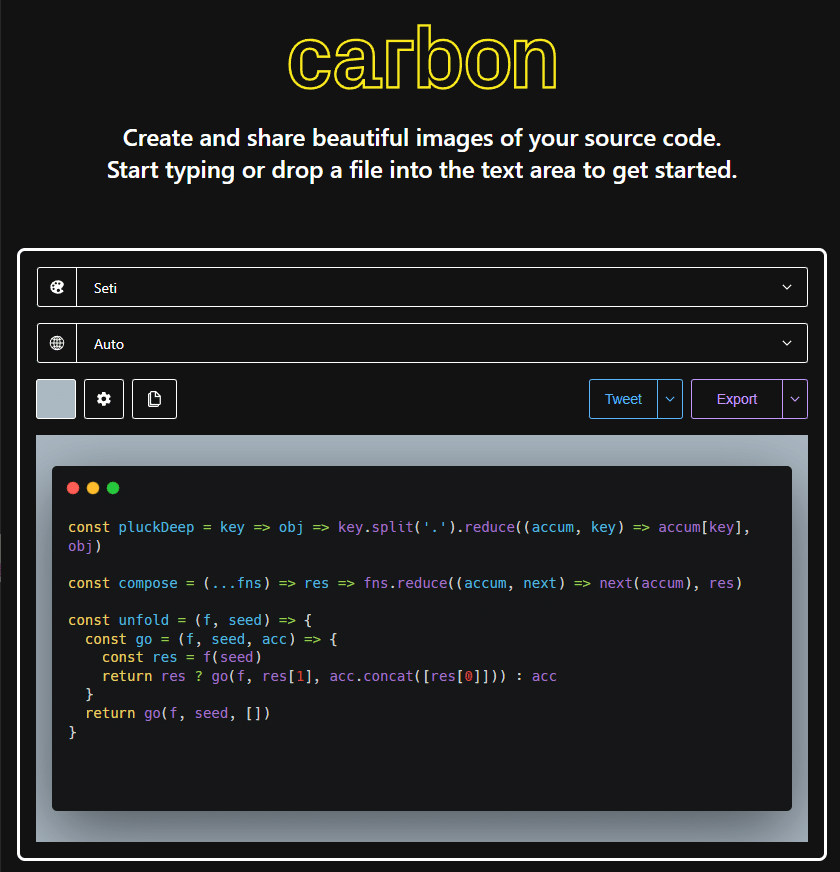Open the Export options arrow
The image size is (840, 872).
[x=795, y=399]
